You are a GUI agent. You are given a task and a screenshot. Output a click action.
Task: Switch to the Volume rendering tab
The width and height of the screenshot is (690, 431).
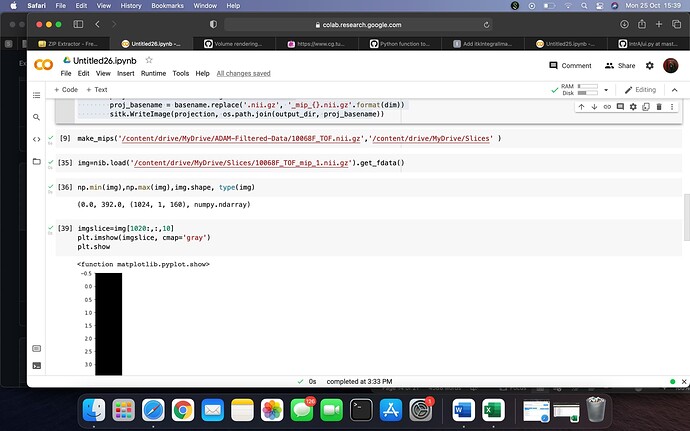234,44
